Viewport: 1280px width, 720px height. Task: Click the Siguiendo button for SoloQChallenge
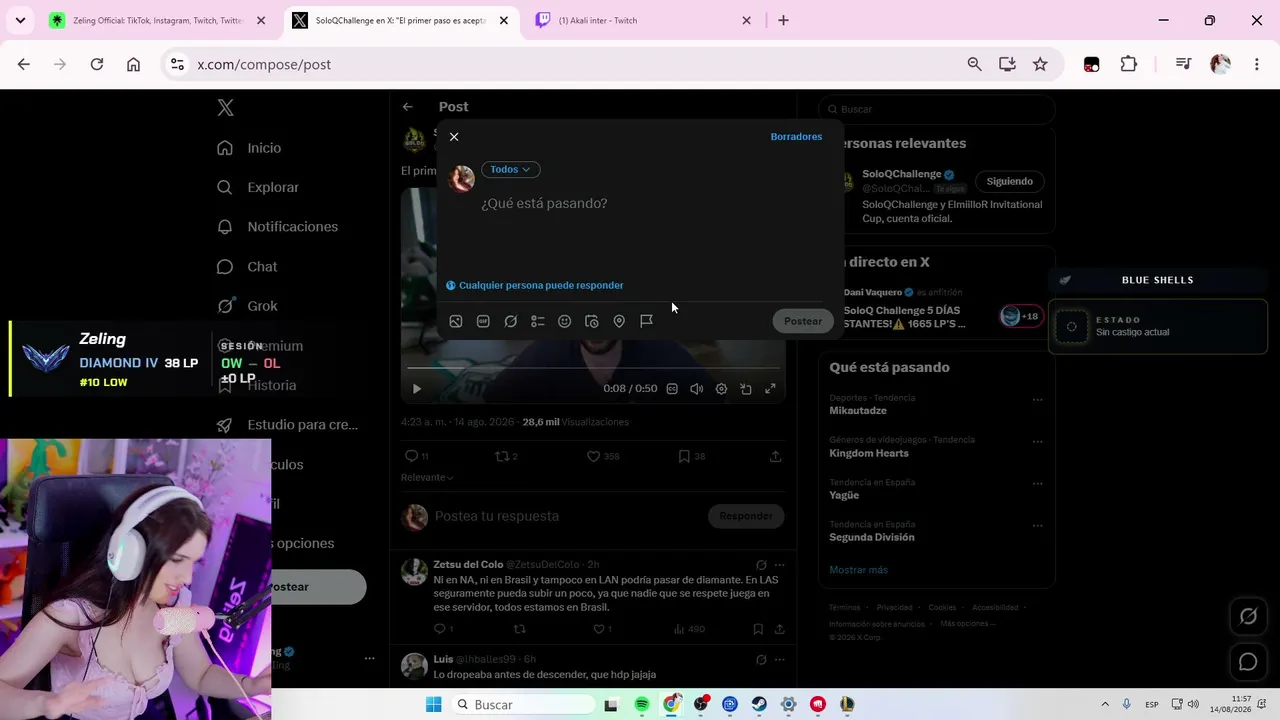coord(1009,181)
